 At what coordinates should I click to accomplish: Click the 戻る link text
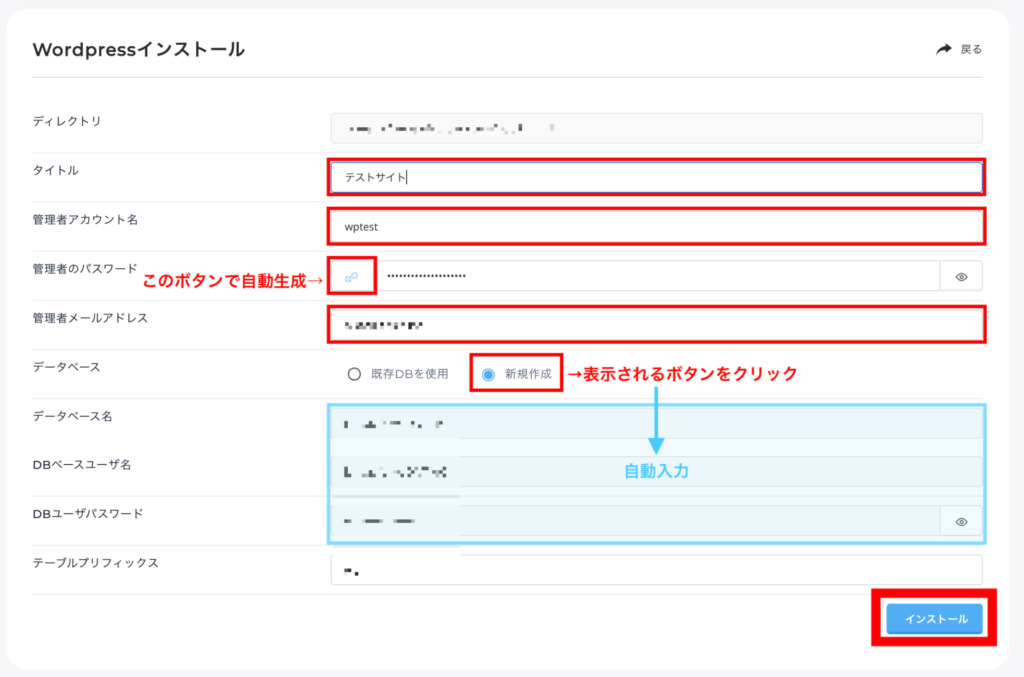[x=971, y=50]
